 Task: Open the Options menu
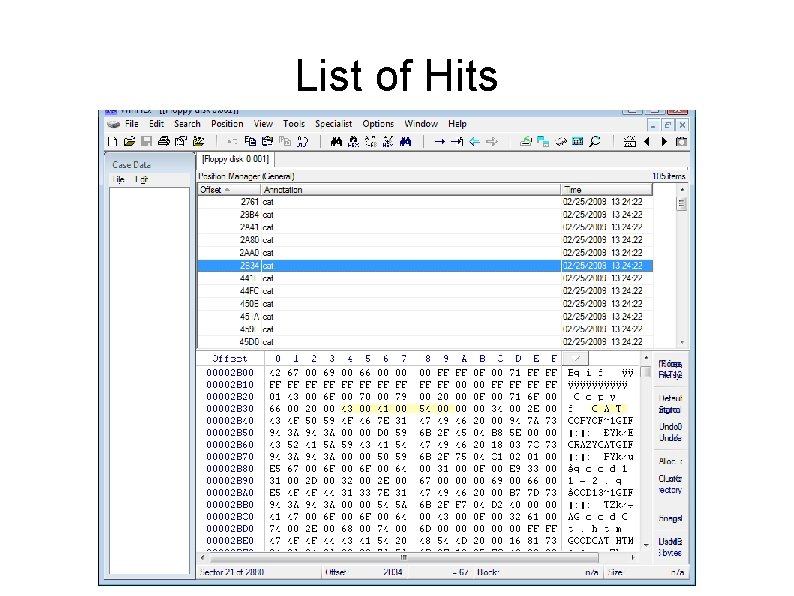pyautogui.click(x=378, y=124)
